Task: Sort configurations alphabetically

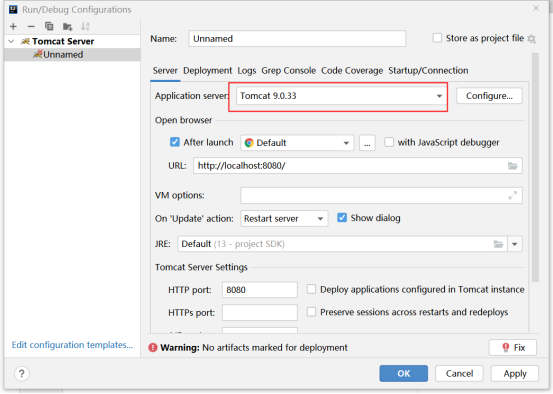Action: 85,26
